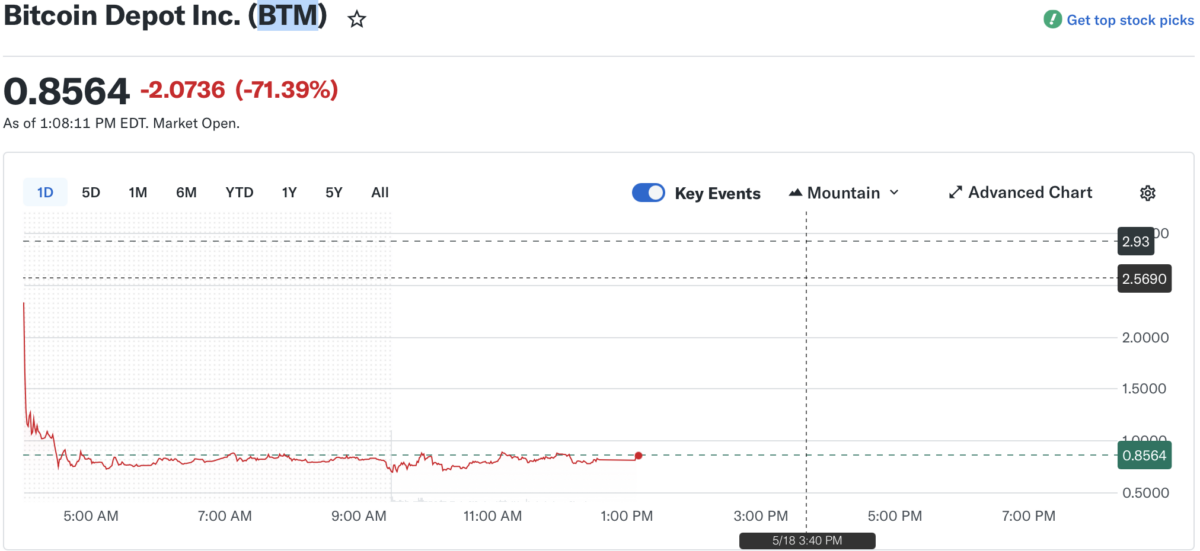Click the green Get top stock picks icon

1052,20
